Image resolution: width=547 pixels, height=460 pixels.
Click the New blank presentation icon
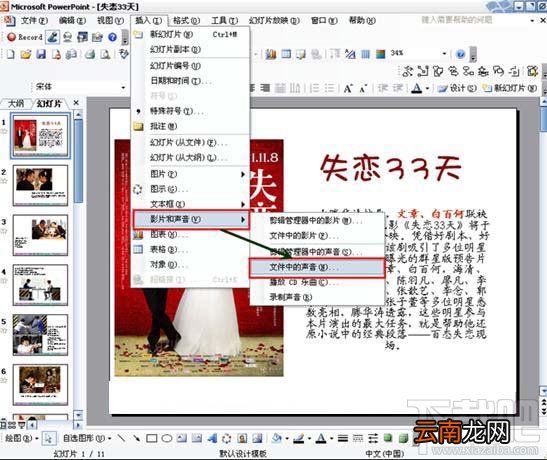tap(10, 54)
